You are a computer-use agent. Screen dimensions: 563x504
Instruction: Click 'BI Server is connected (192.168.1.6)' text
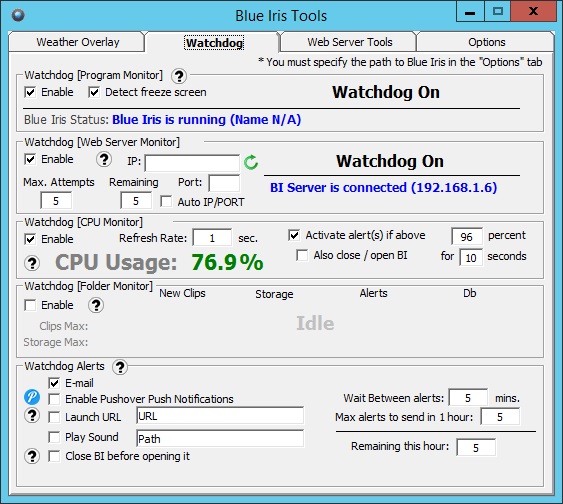click(383, 187)
